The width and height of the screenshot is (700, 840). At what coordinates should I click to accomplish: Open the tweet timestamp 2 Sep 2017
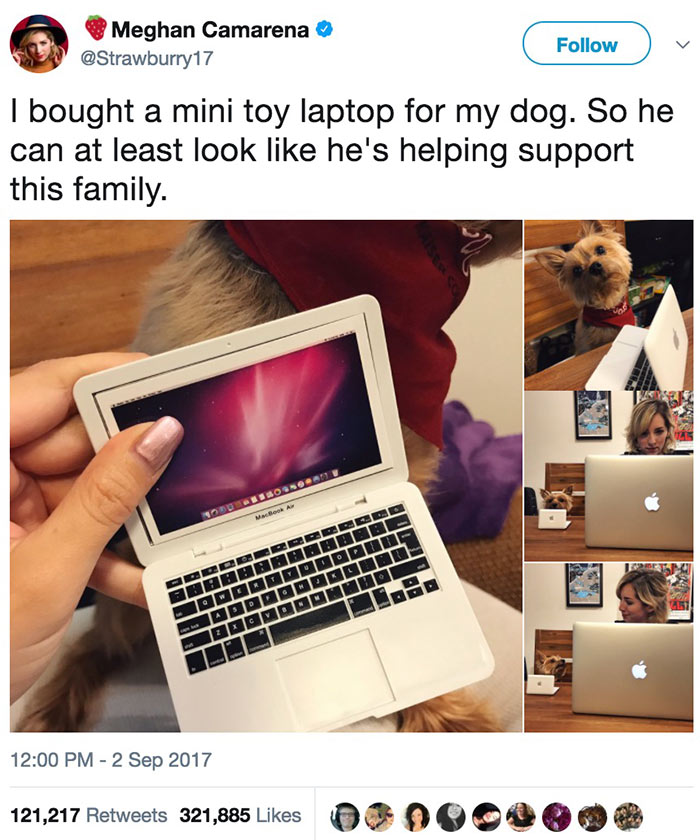111,759
